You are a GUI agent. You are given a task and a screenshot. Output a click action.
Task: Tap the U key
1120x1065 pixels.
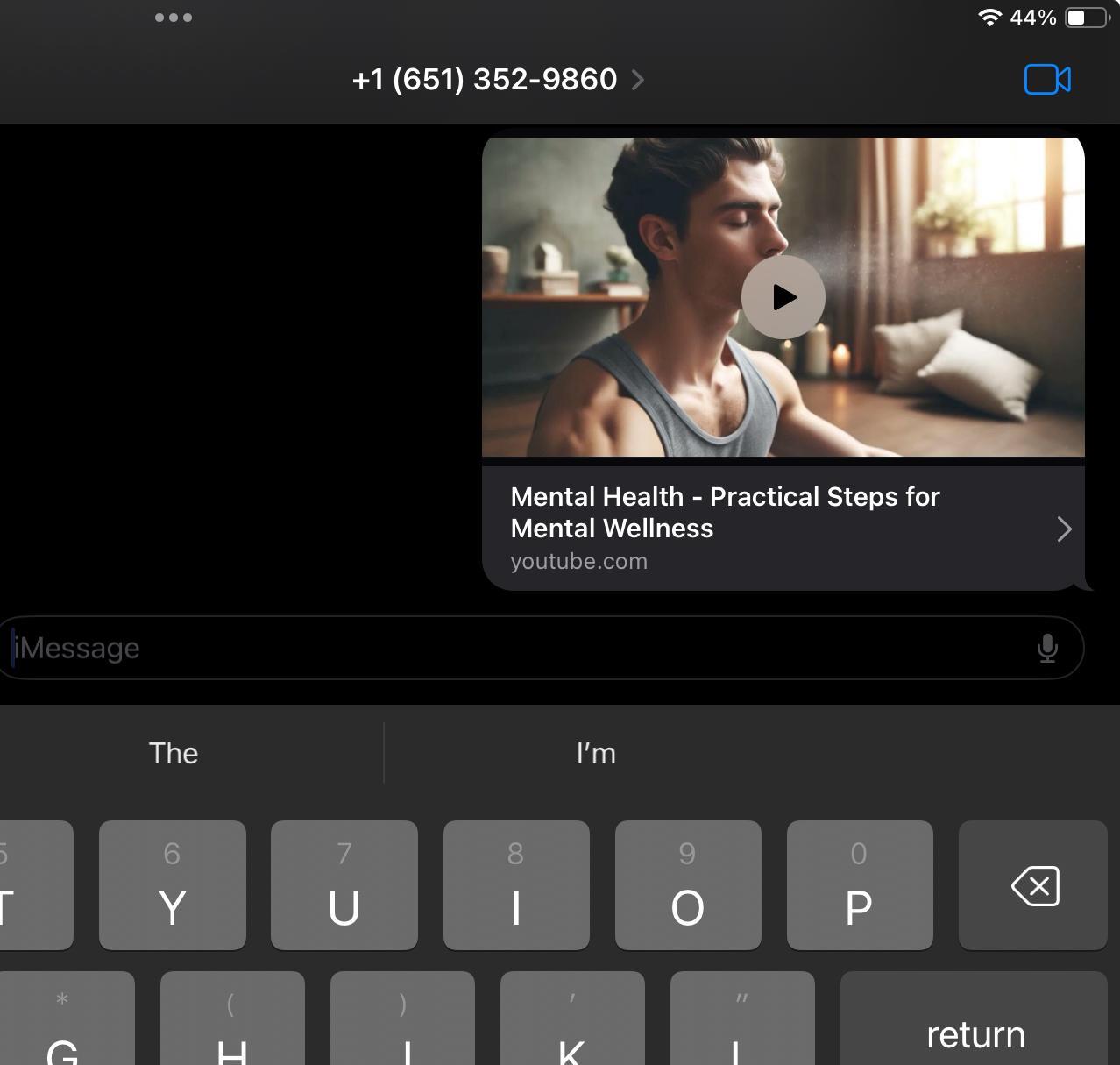[x=344, y=885]
